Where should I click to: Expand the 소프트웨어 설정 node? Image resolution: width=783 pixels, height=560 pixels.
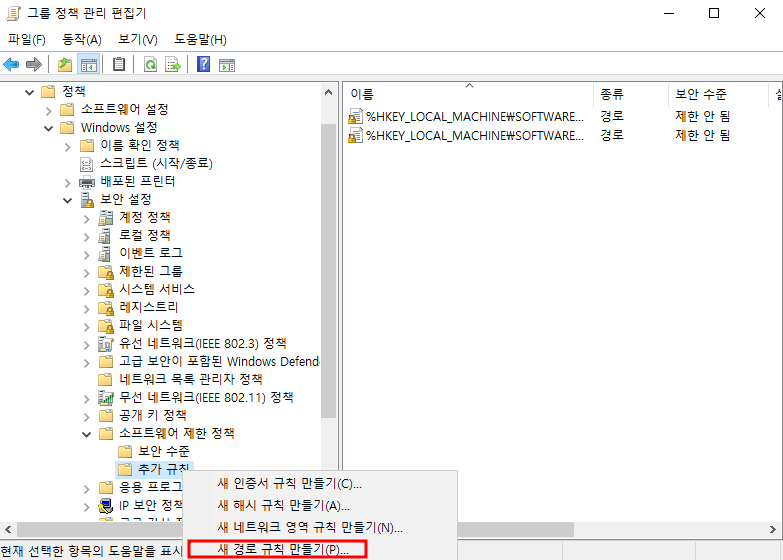point(48,110)
